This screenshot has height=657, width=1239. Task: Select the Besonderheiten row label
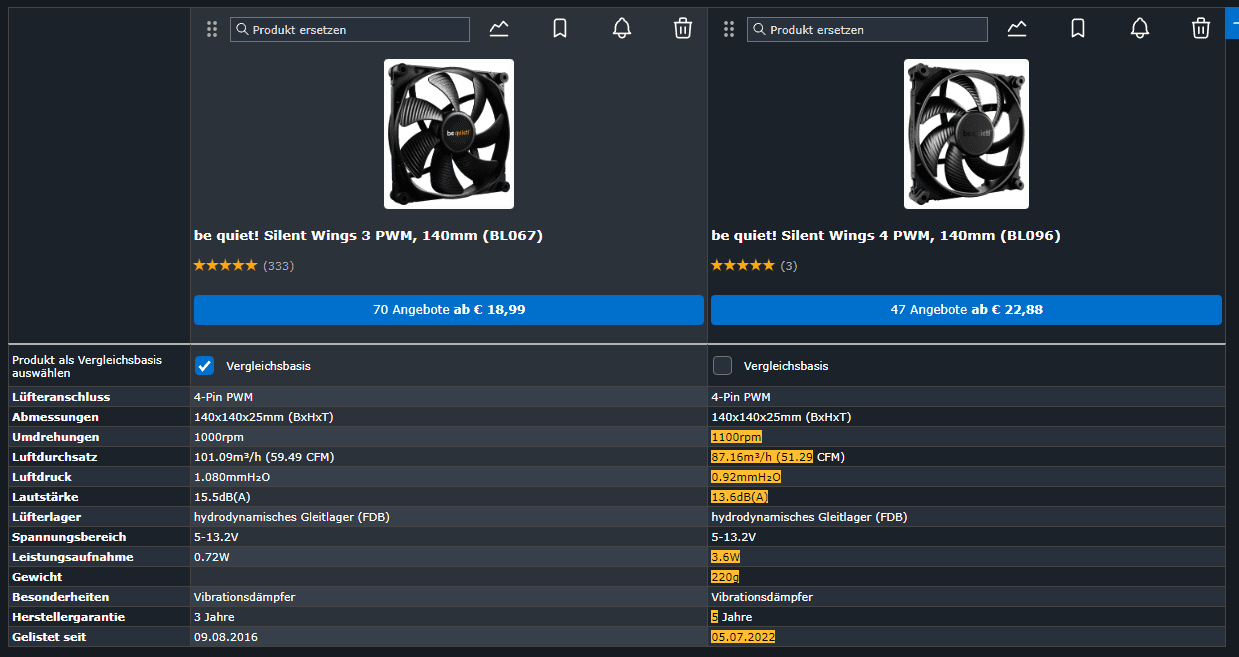[60, 597]
